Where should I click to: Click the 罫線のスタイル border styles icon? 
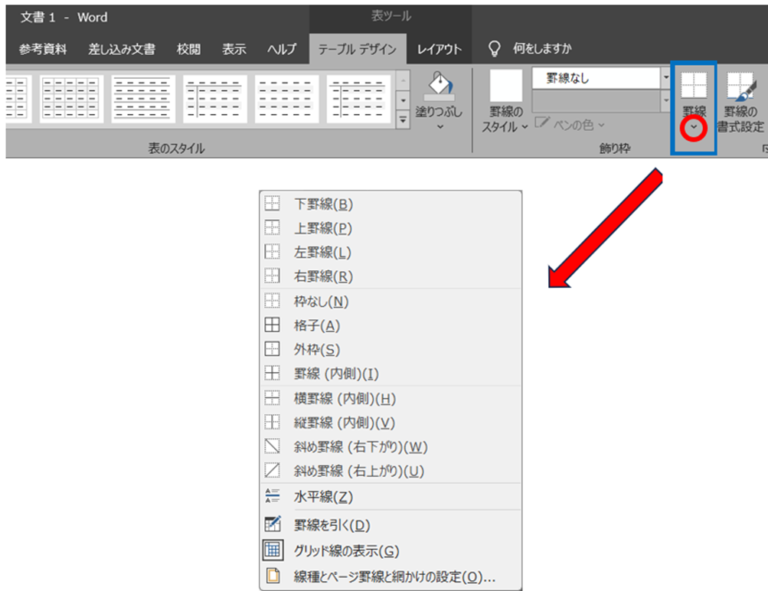[505, 86]
